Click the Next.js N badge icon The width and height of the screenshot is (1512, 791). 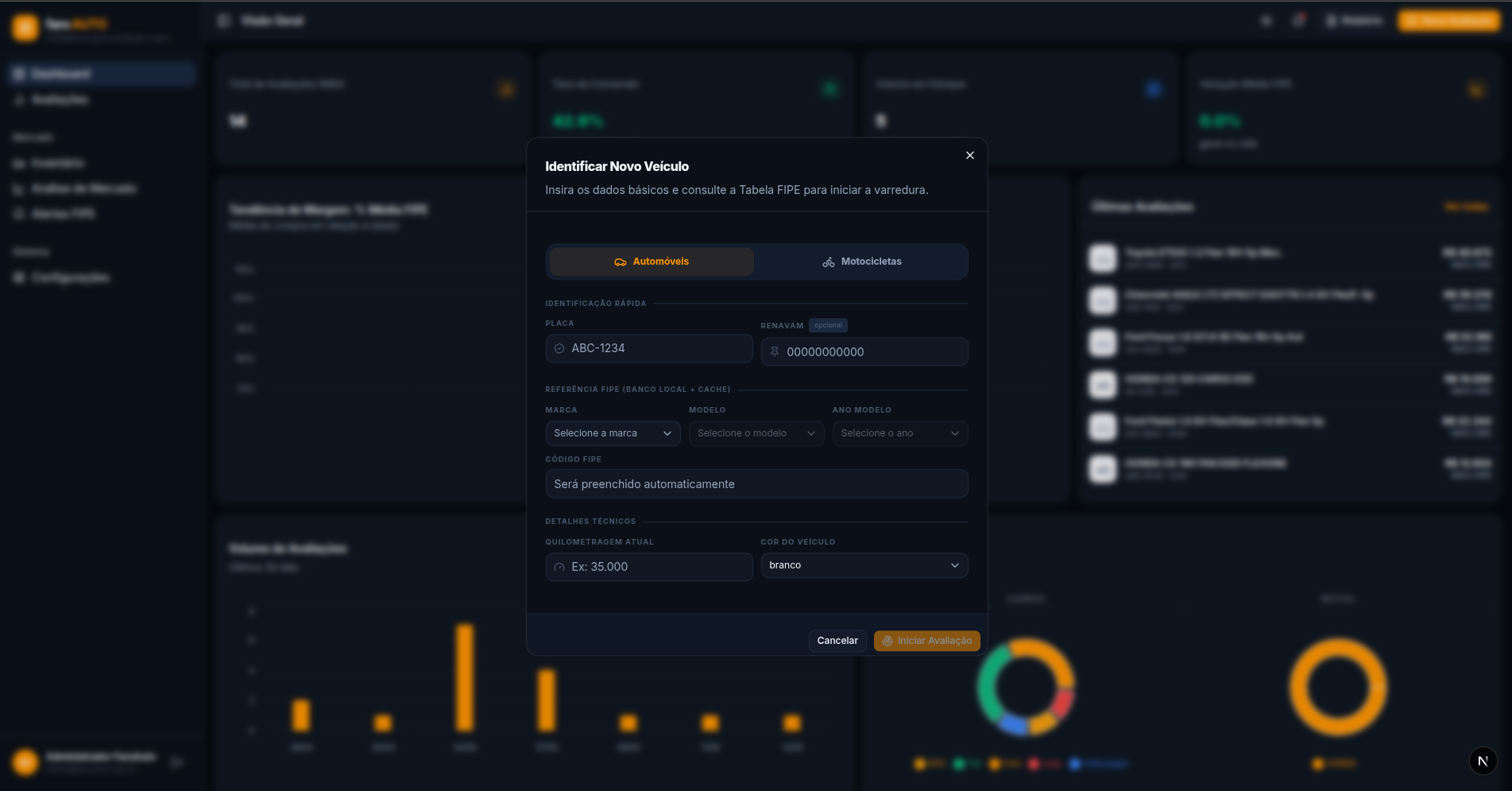[x=1483, y=761]
